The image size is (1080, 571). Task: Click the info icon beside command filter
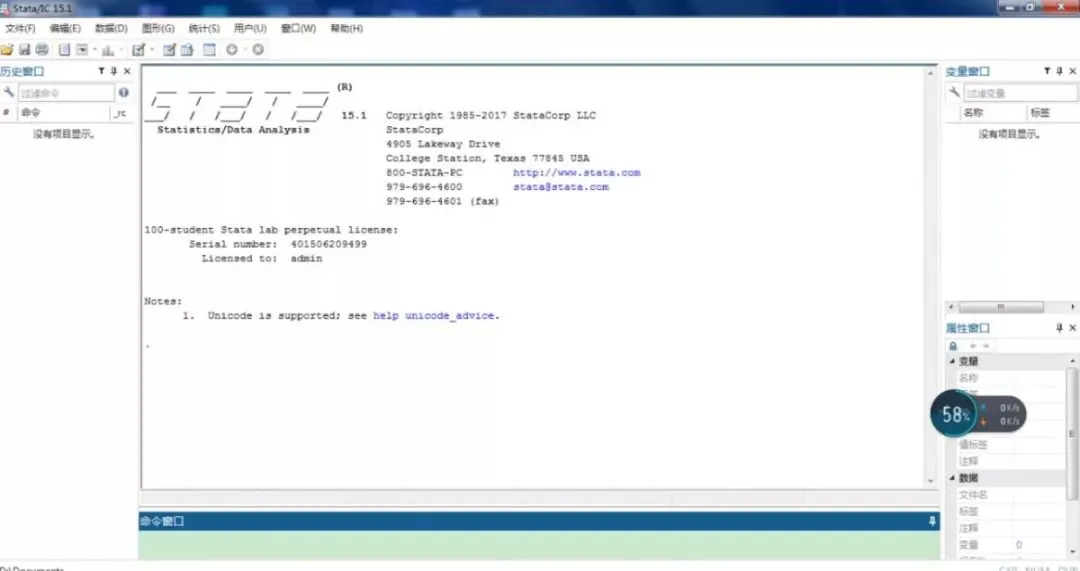pyautogui.click(x=123, y=92)
